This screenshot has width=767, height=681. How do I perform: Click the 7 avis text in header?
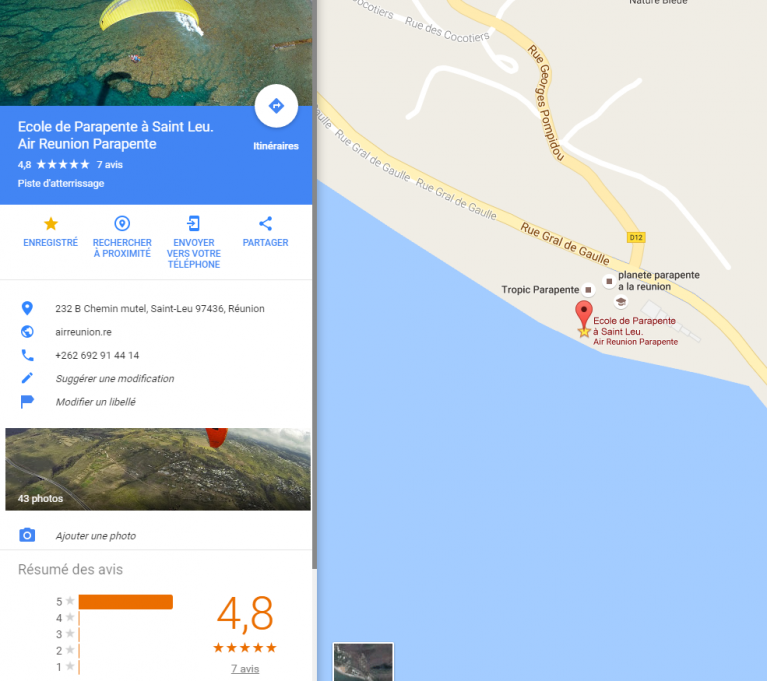(110, 164)
